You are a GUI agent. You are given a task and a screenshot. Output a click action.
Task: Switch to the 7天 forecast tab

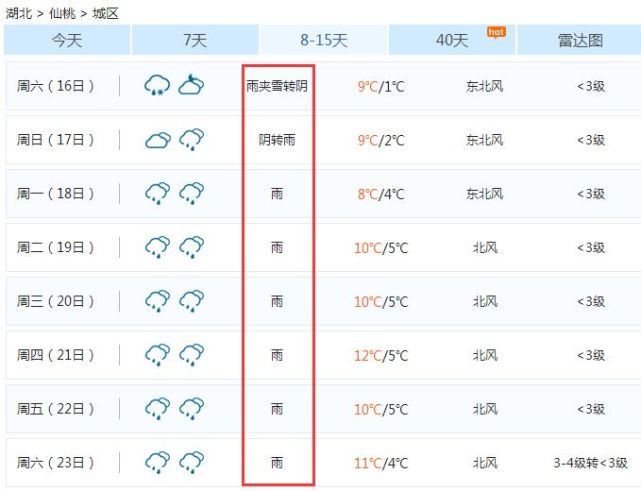tap(195, 40)
